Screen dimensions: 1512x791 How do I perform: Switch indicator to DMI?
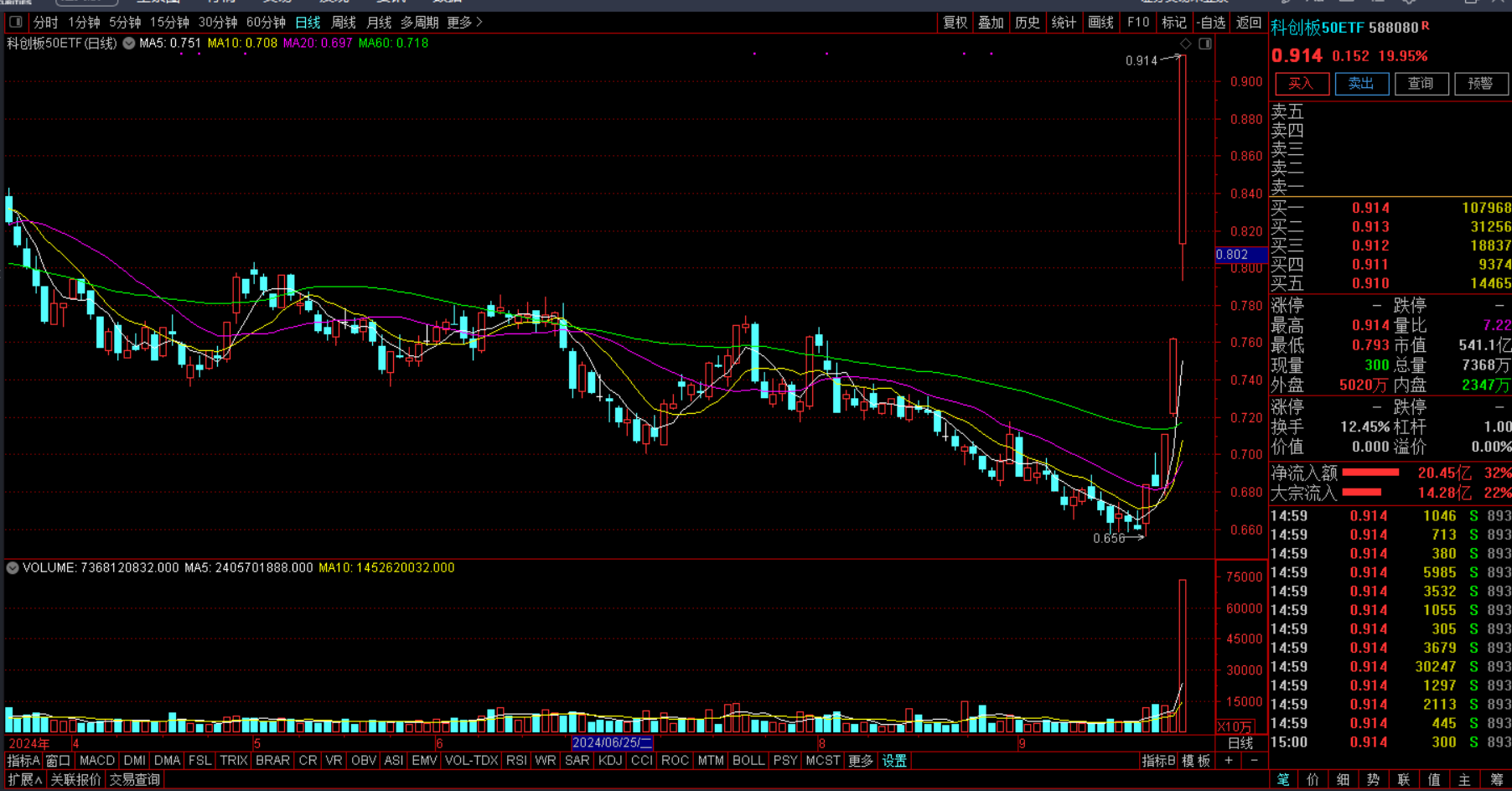click(x=134, y=761)
